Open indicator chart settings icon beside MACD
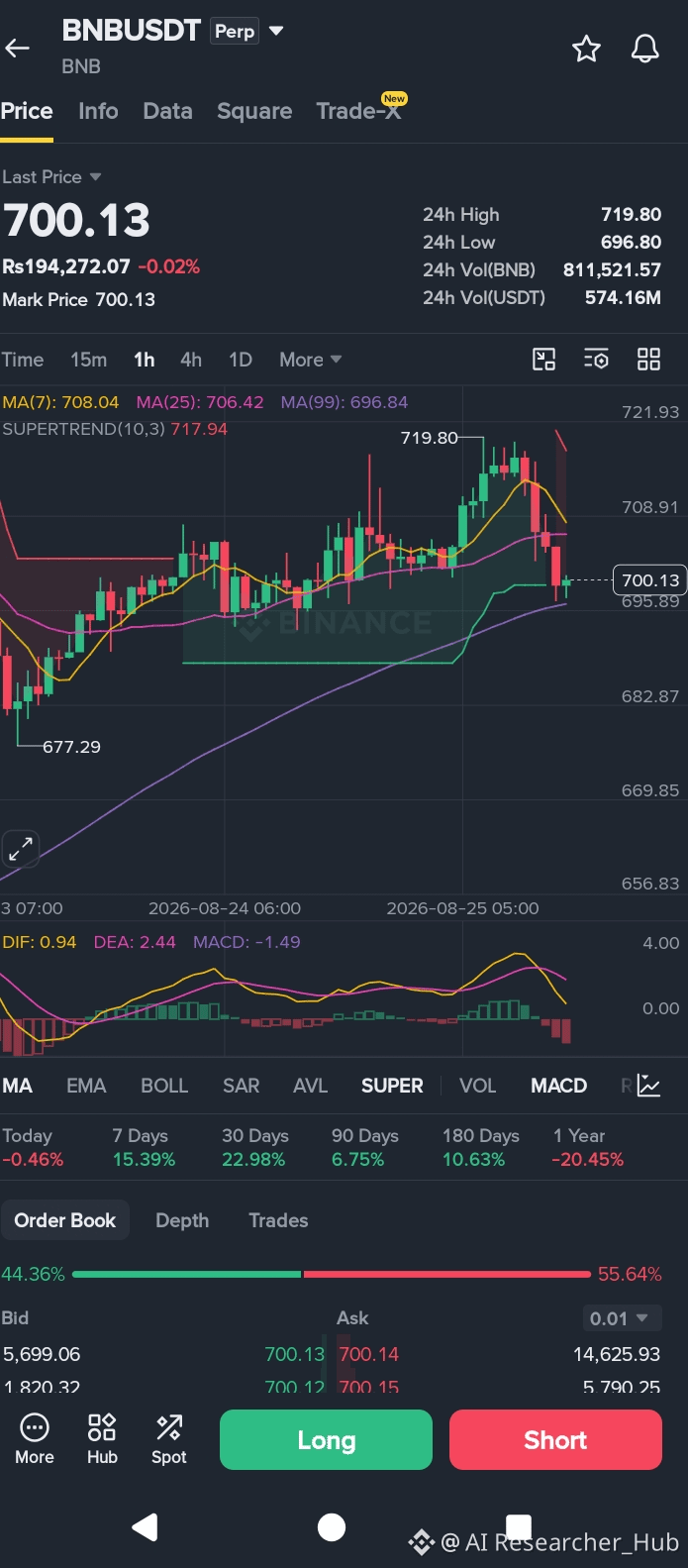Screen dimensions: 688x1568 [x=648, y=1086]
